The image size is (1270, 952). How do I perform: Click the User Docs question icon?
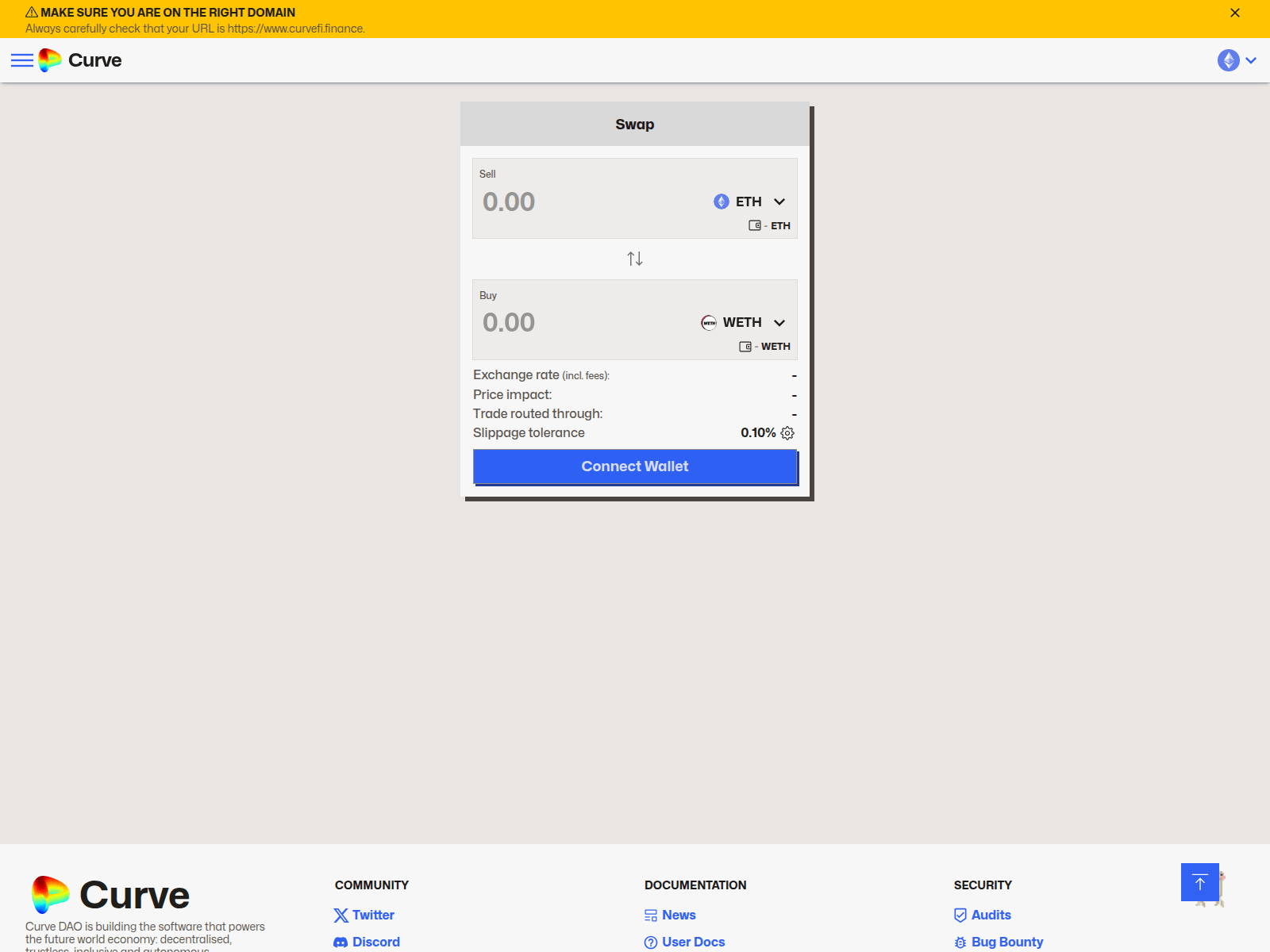point(651,942)
